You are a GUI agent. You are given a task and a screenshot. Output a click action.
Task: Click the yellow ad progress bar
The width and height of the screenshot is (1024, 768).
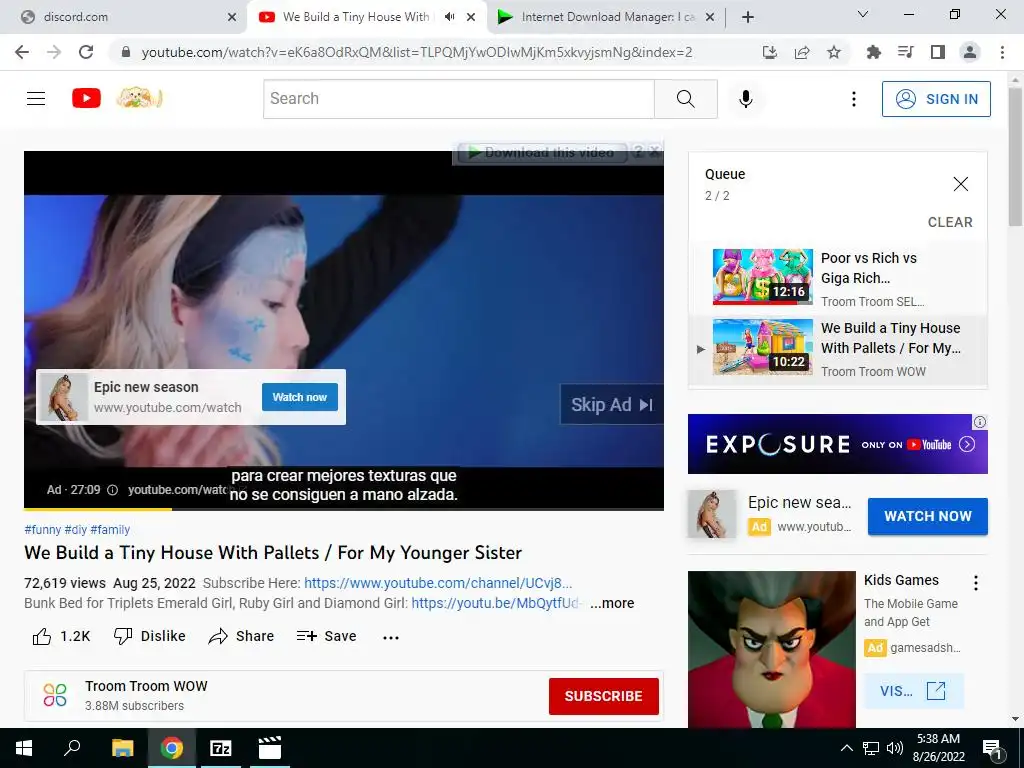(x=98, y=509)
